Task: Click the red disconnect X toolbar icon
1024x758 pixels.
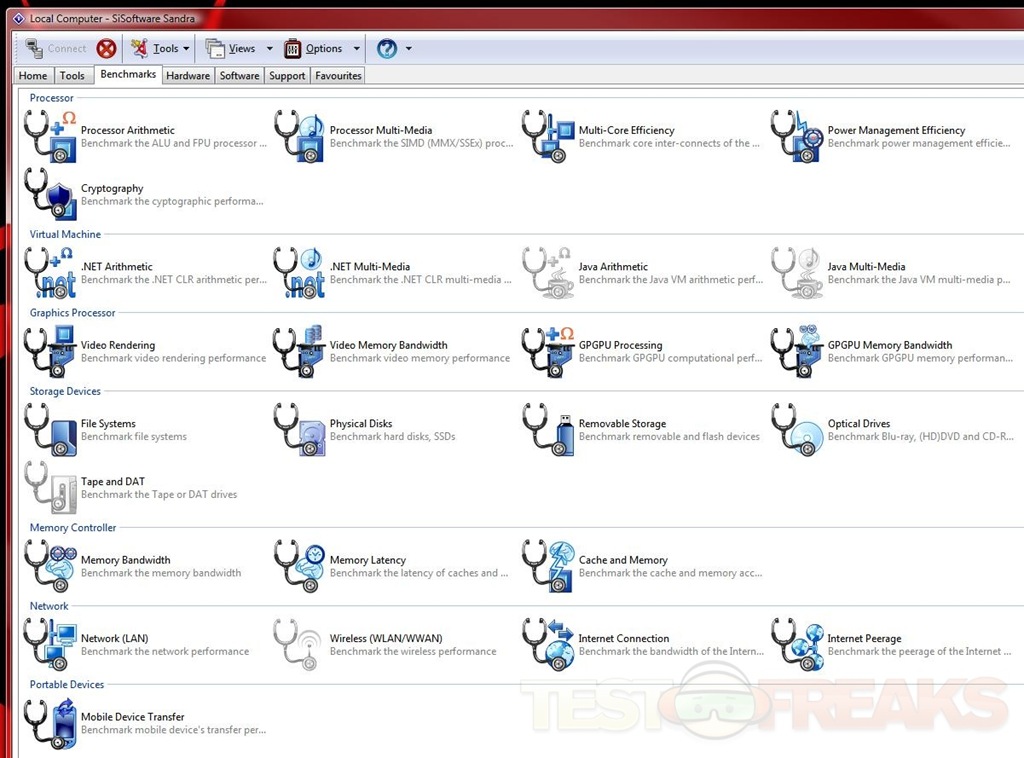Action: [106, 48]
